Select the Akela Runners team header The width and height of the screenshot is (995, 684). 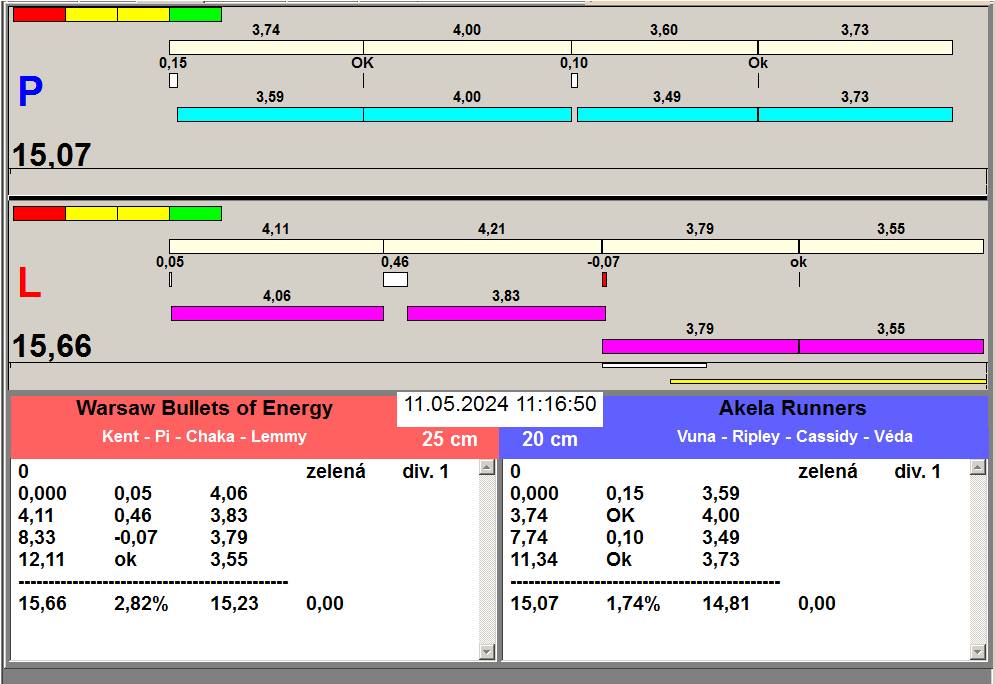click(792, 408)
